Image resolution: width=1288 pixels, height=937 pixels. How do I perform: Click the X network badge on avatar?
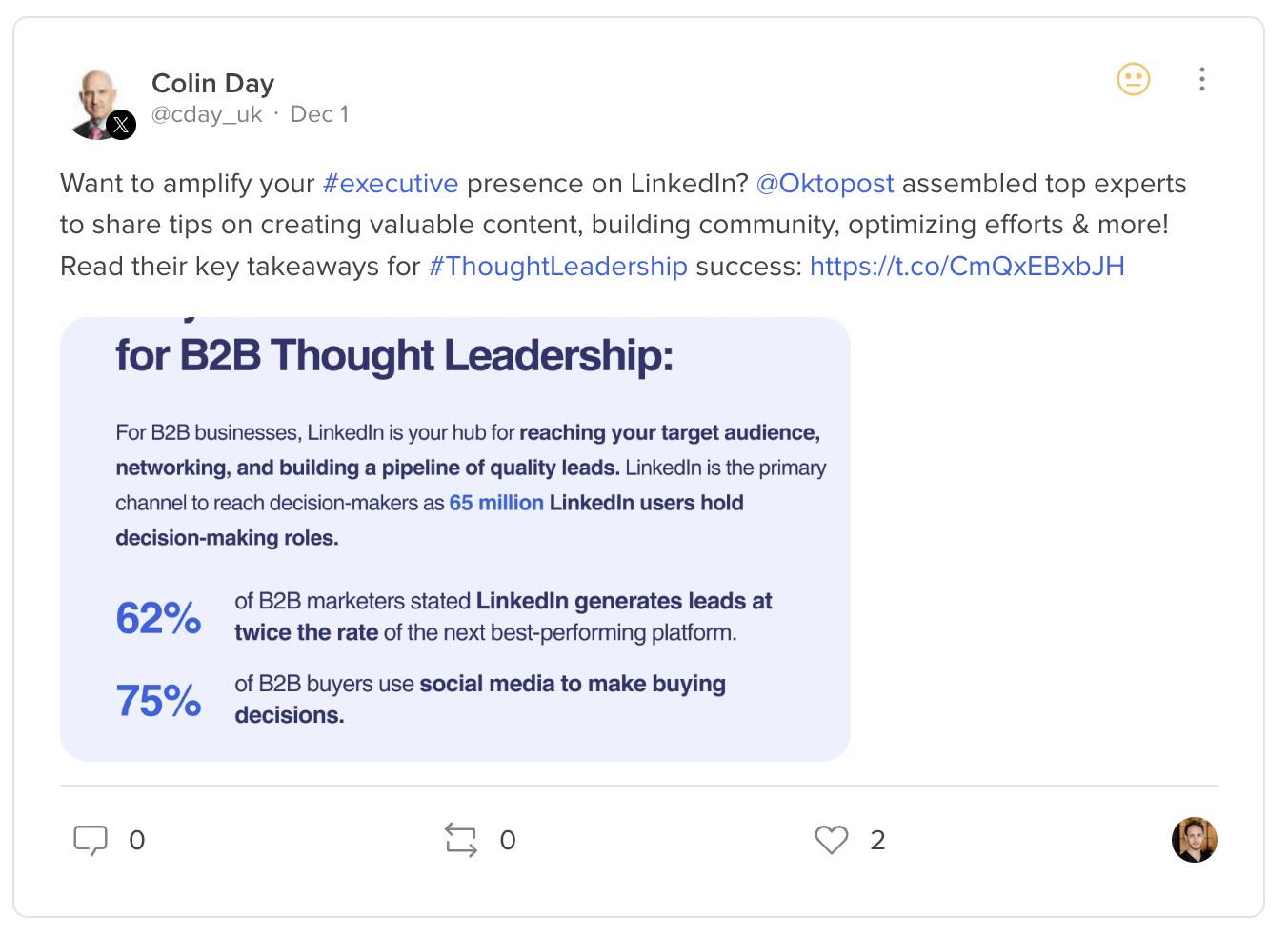pos(121,125)
